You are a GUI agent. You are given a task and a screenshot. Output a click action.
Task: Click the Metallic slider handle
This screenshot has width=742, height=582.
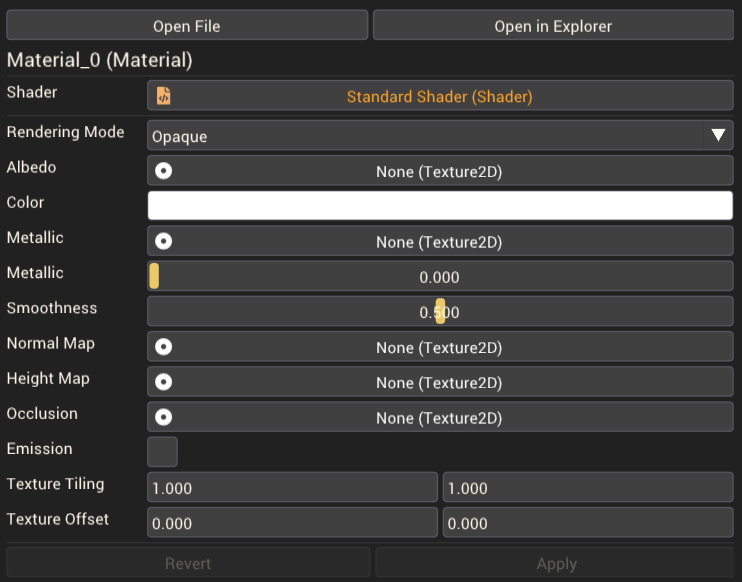pyautogui.click(x=154, y=276)
